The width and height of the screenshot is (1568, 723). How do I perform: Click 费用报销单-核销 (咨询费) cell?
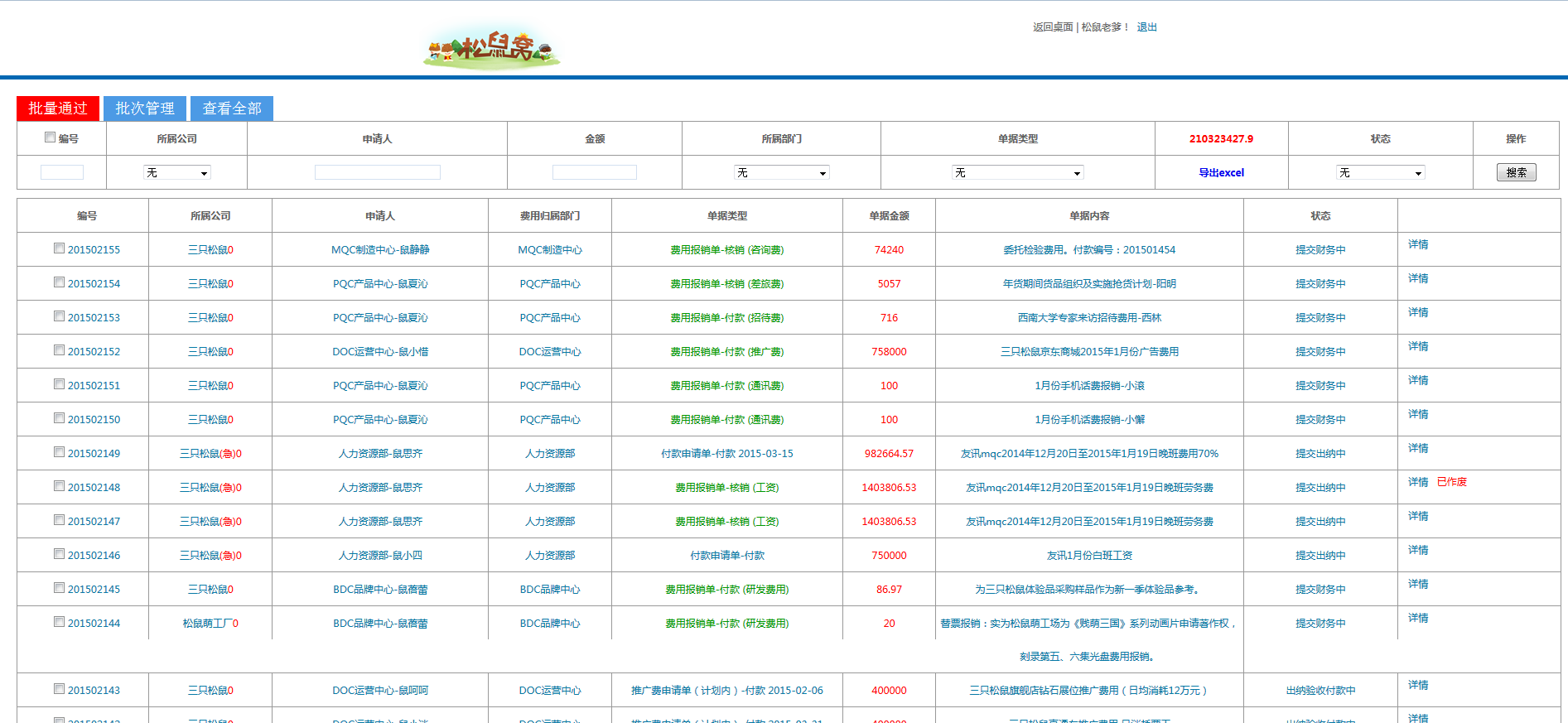tap(727, 250)
